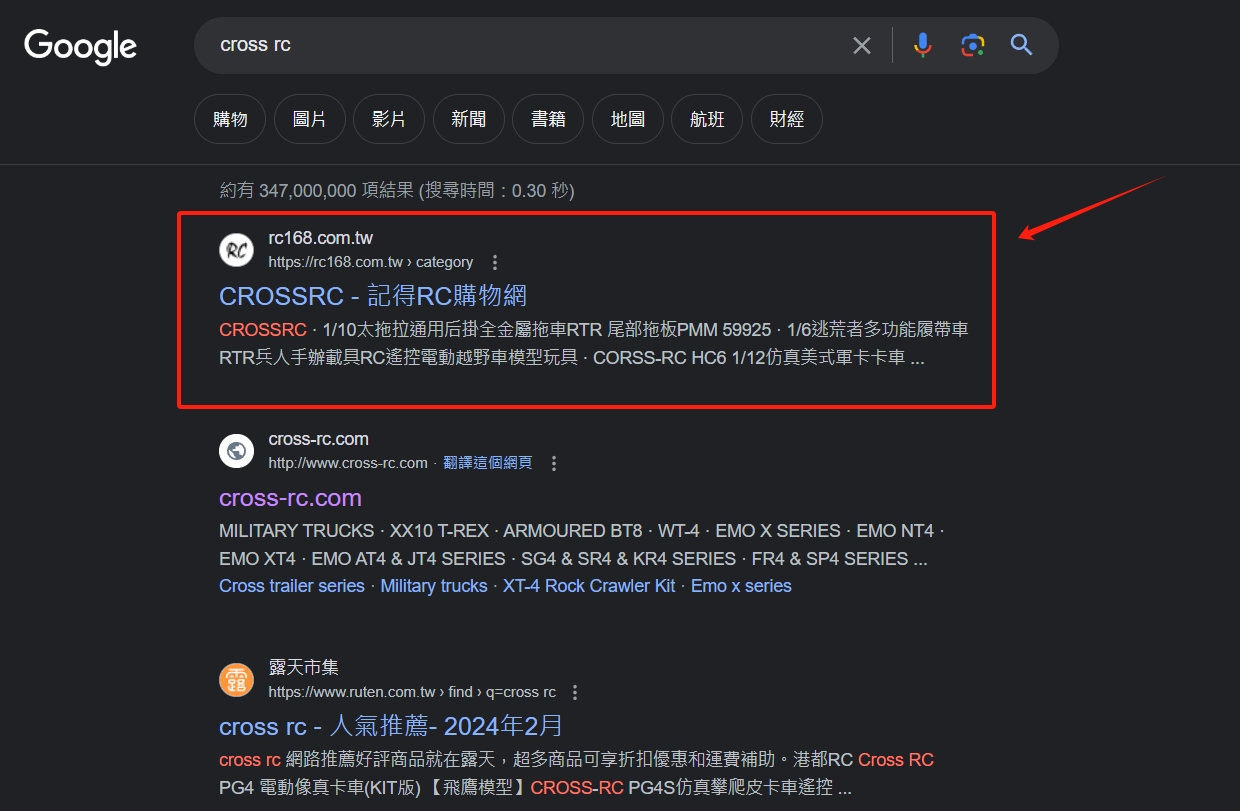The width and height of the screenshot is (1240, 811).
Task: Click the cross-rc.com globe favicon
Action: coord(237,451)
